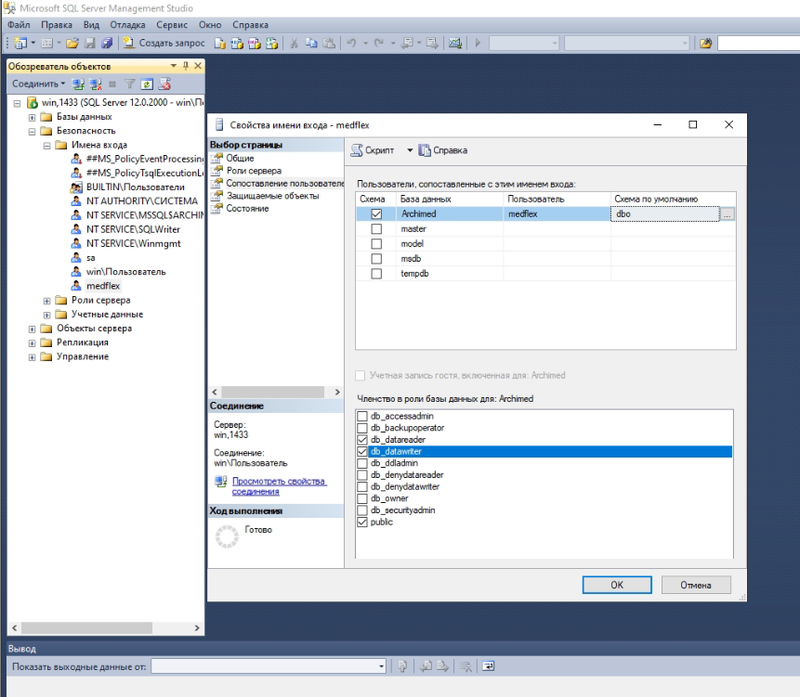The image size is (800, 697).
Task: Click the Clear All icon in Вывод panel
Action: 465,666
